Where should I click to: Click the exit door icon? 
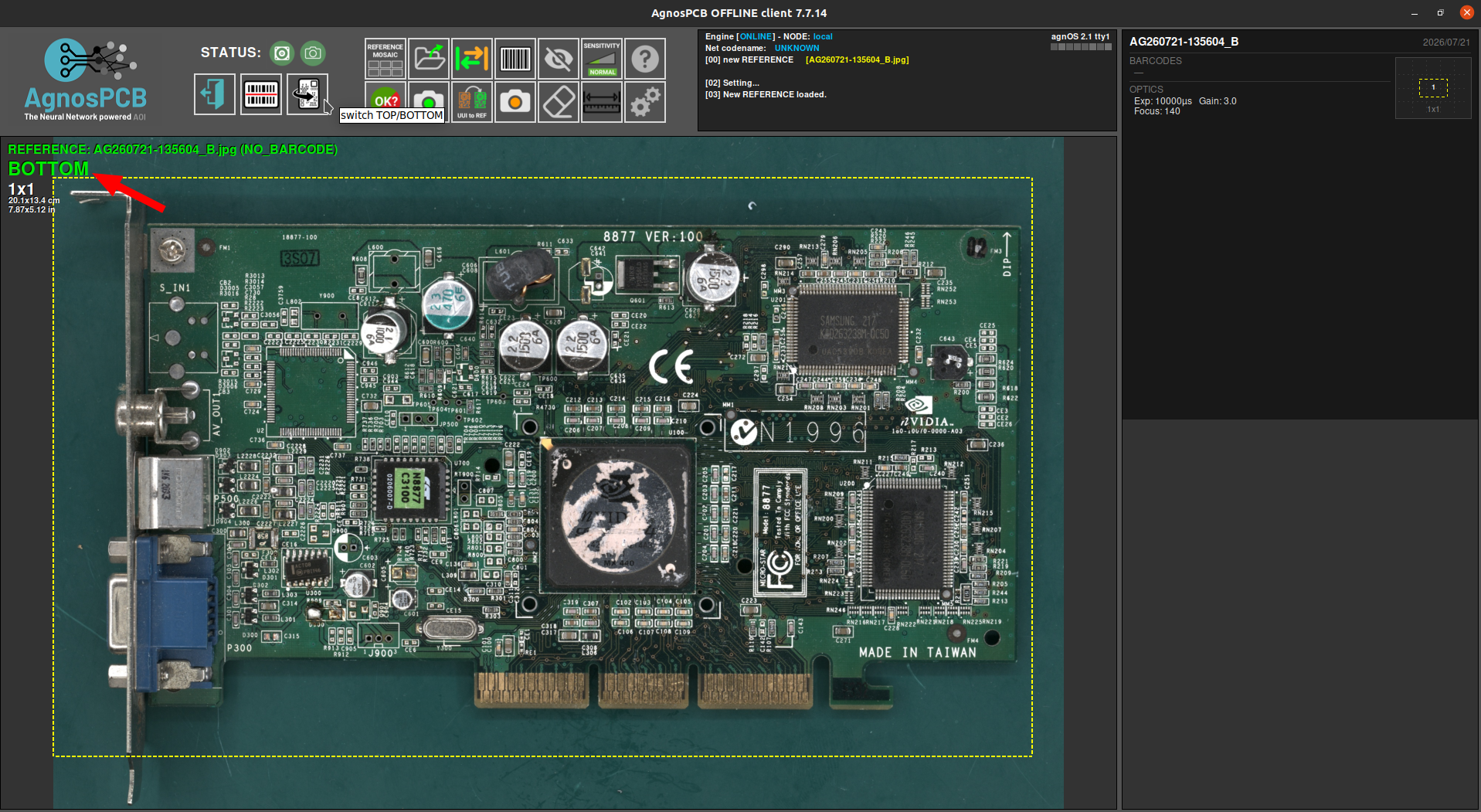tap(214, 94)
